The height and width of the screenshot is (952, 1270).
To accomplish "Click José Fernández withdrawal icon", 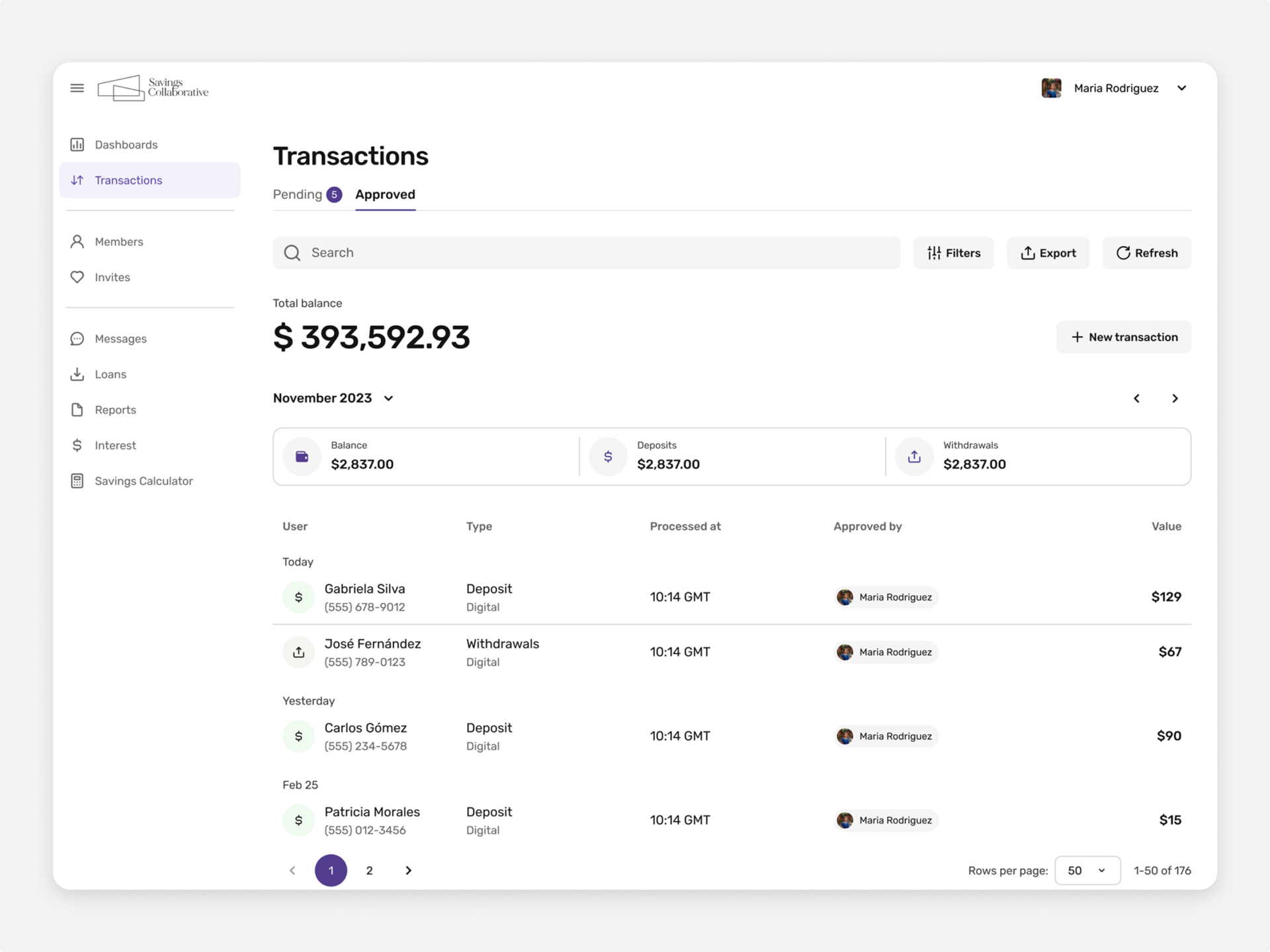I will pyautogui.click(x=298, y=653).
